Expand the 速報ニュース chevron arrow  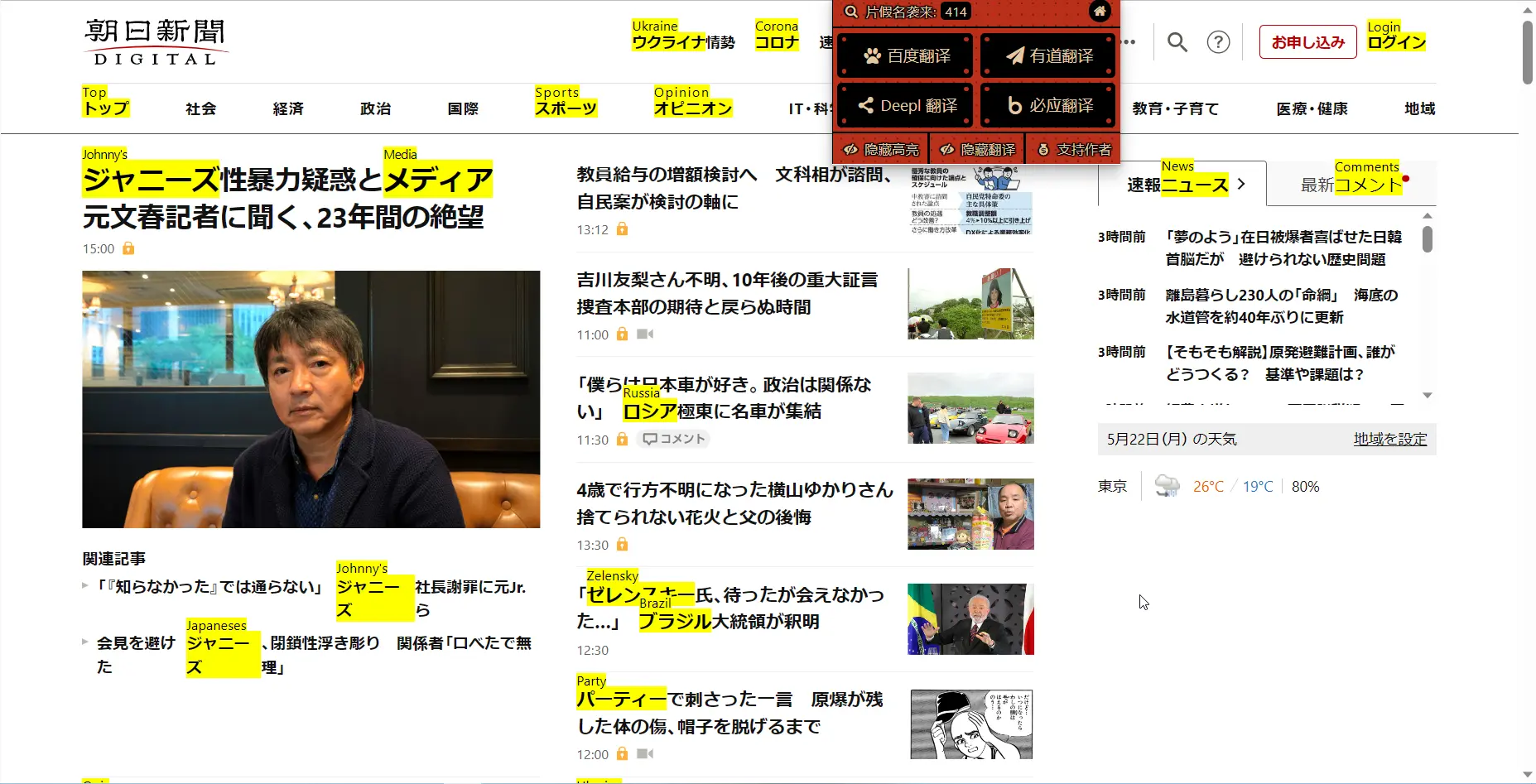[1240, 184]
